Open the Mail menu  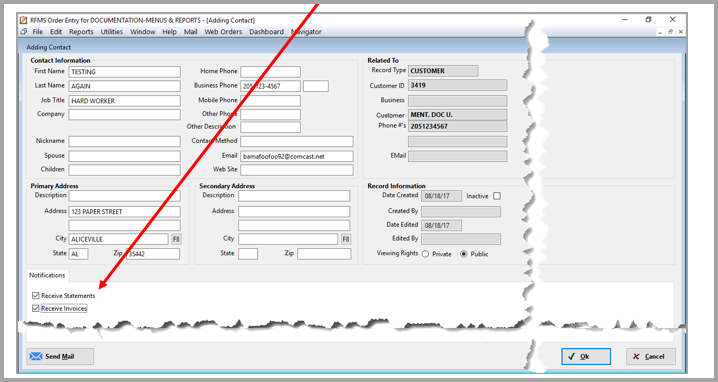click(x=190, y=32)
